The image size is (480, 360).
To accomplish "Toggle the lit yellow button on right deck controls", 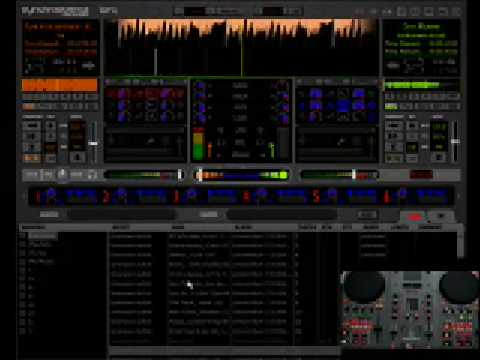I will pos(412,147).
